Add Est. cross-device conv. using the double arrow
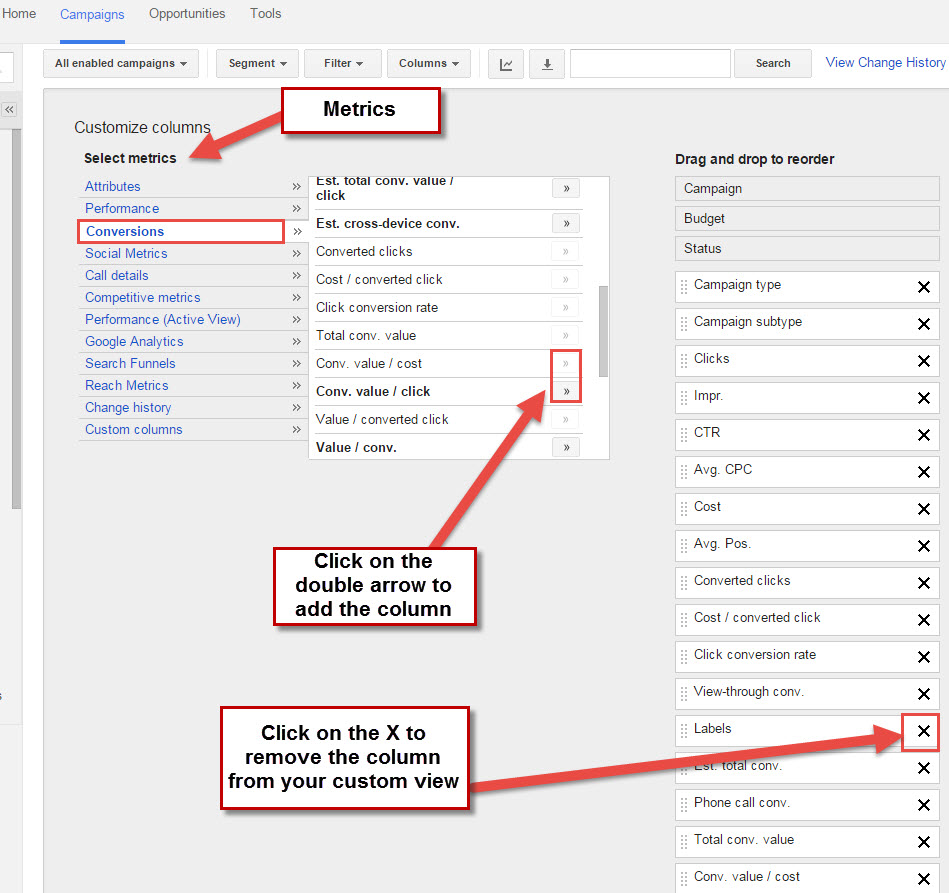949x893 pixels. [x=565, y=222]
